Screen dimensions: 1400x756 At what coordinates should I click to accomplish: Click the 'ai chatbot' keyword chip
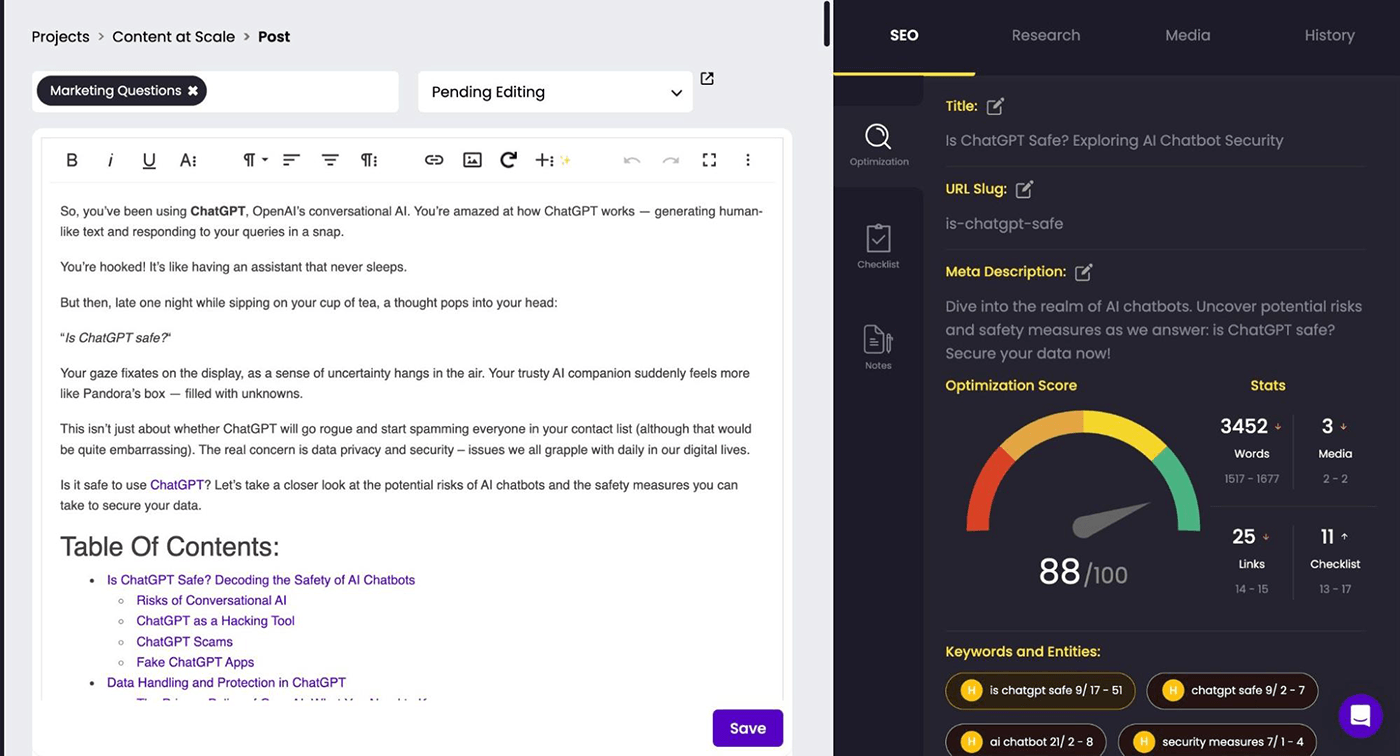tap(1026, 741)
